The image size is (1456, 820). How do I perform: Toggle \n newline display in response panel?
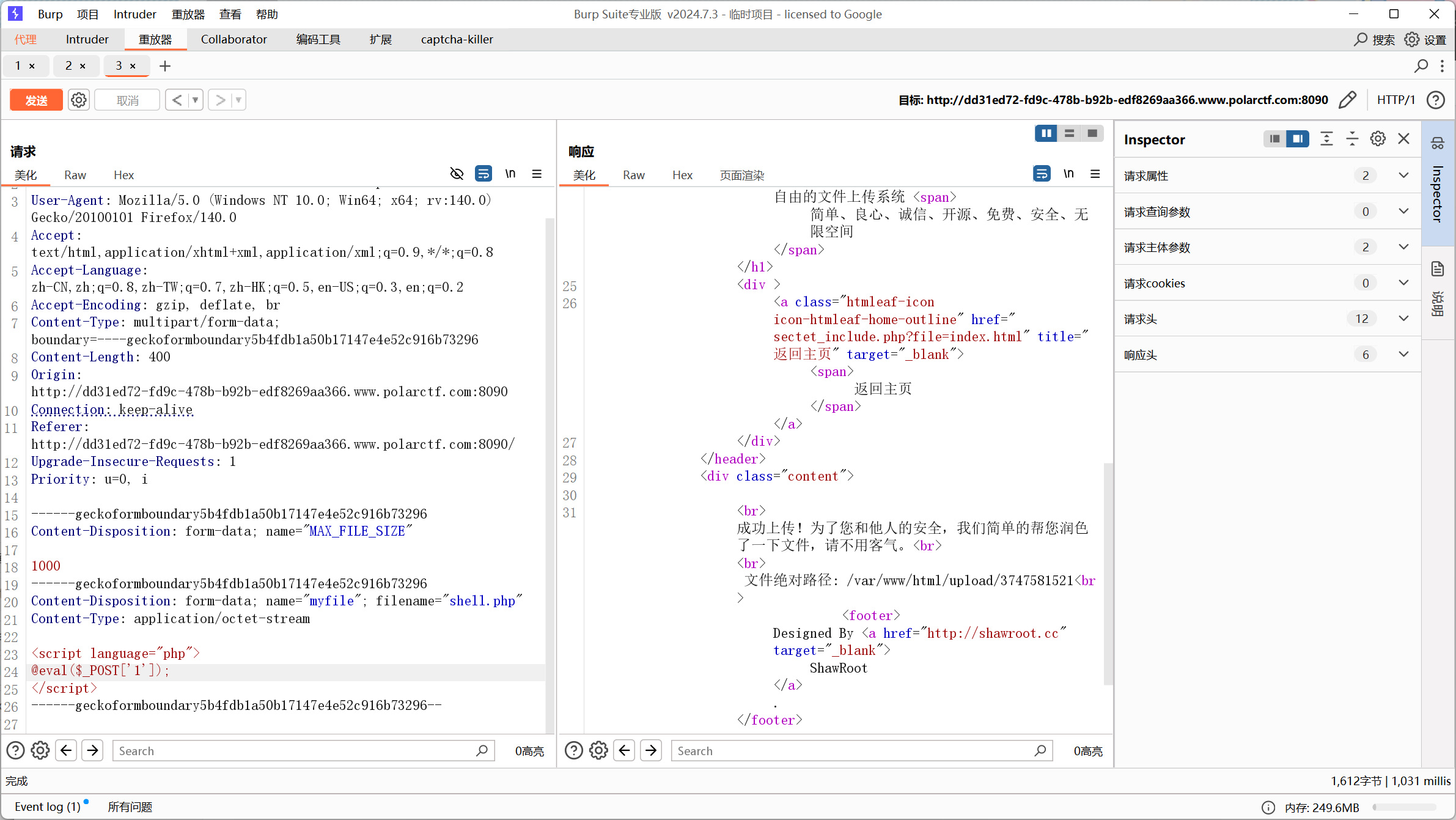[x=1068, y=174]
